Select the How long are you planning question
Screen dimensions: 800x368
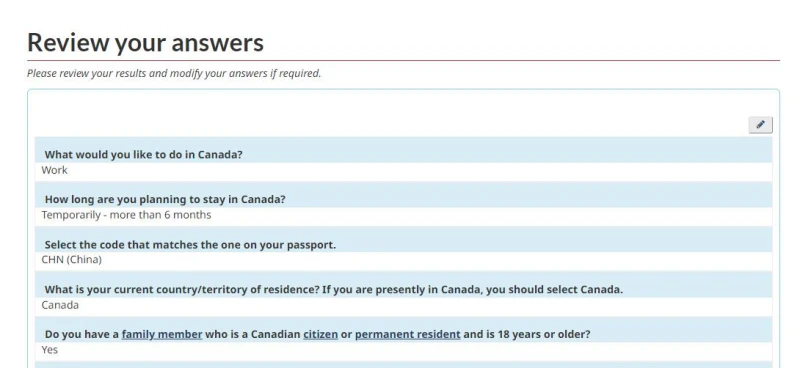tap(165, 200)
